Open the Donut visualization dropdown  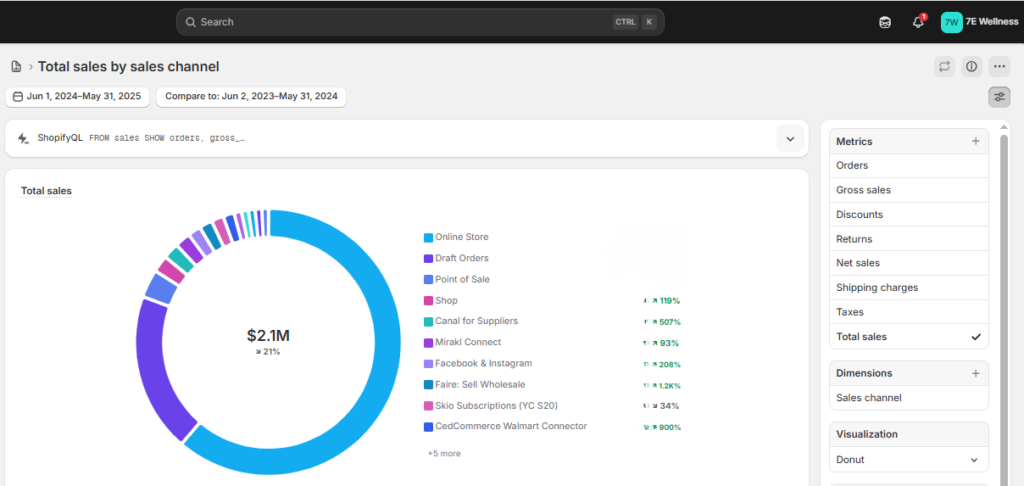point(908,460)
